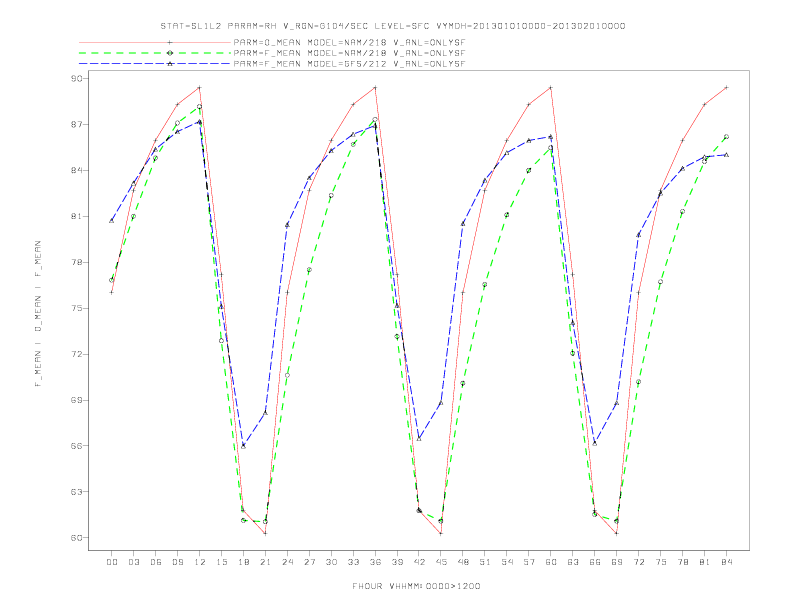Viewport: 792px width, 612px height.
Task: Click the blue triangle data point at hour 21
Action: pos(265,413)
